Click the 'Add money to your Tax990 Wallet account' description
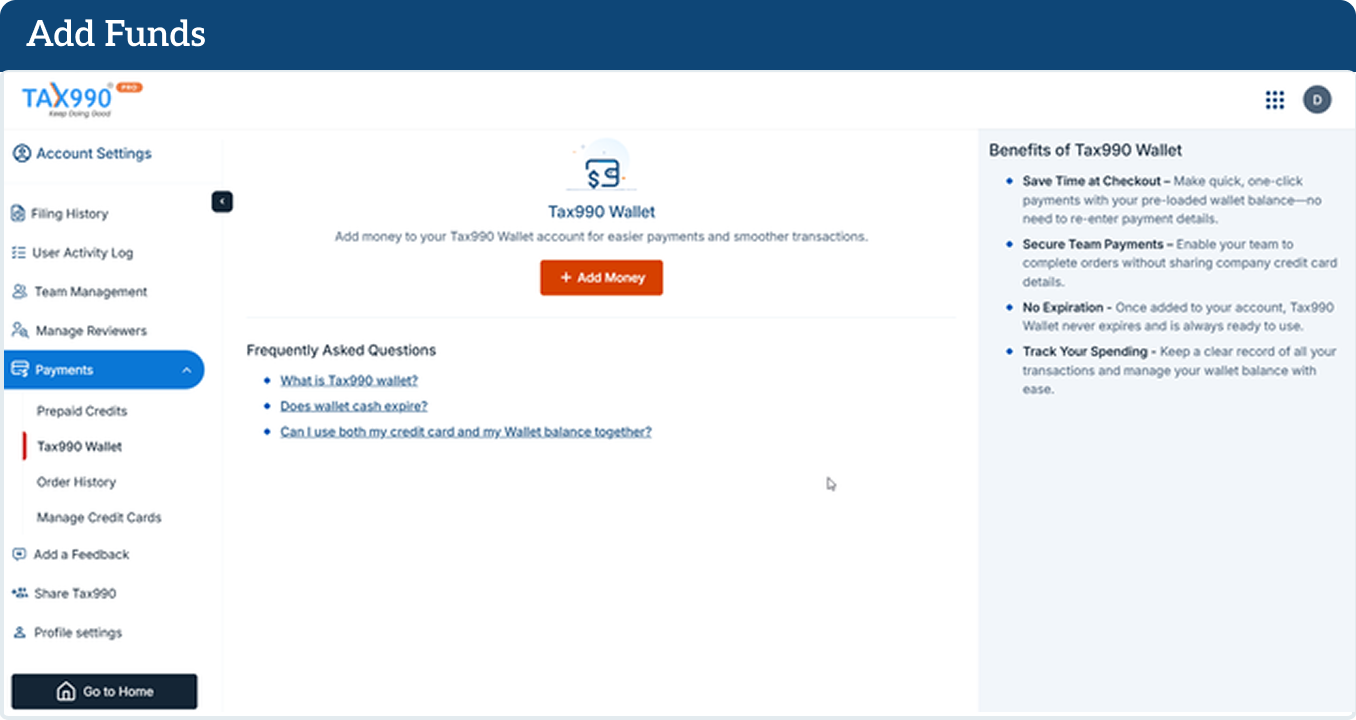 [x=601, y=237]
